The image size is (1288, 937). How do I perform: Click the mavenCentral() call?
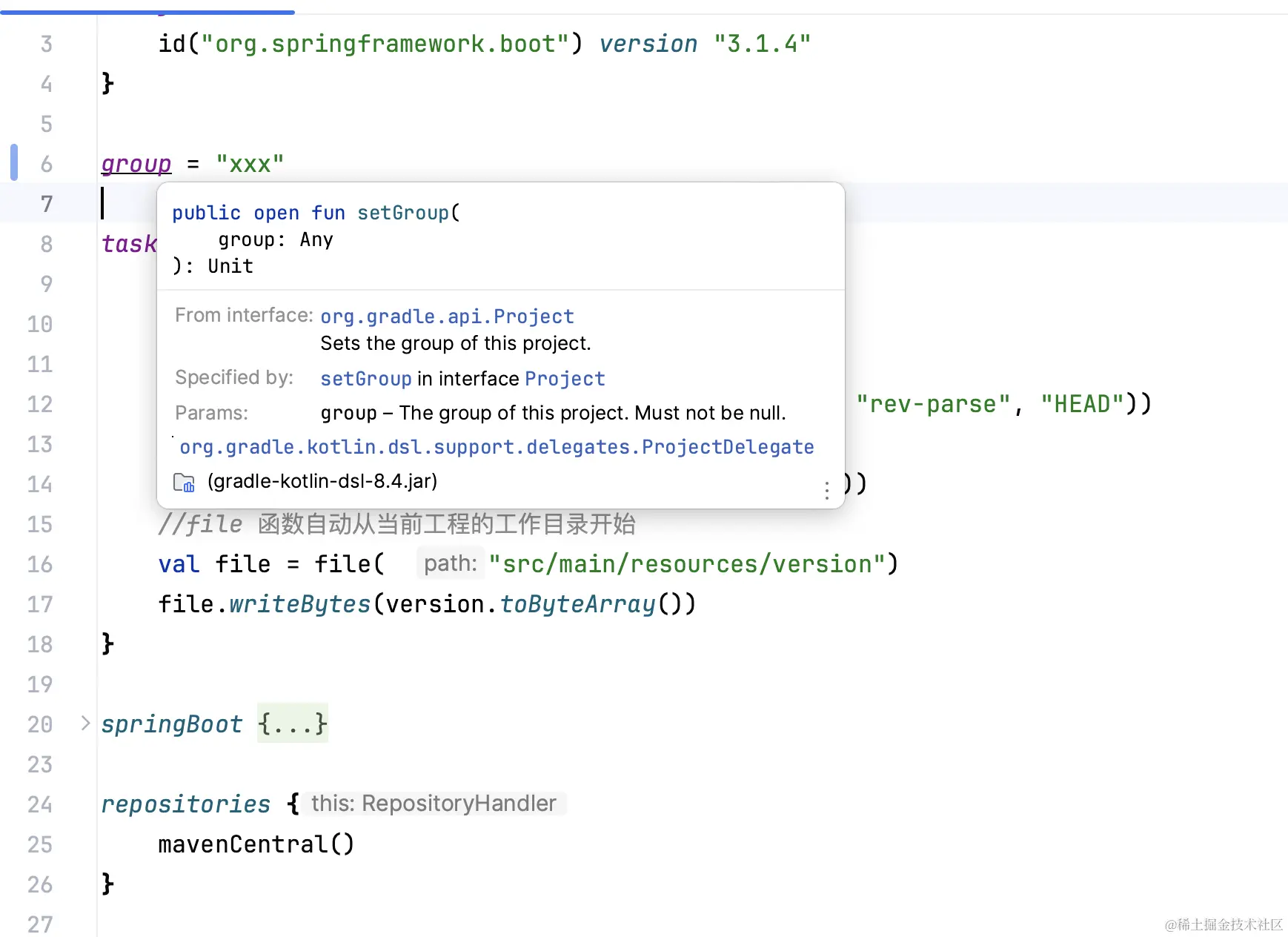pyautogui.click(x=256, y=844)
